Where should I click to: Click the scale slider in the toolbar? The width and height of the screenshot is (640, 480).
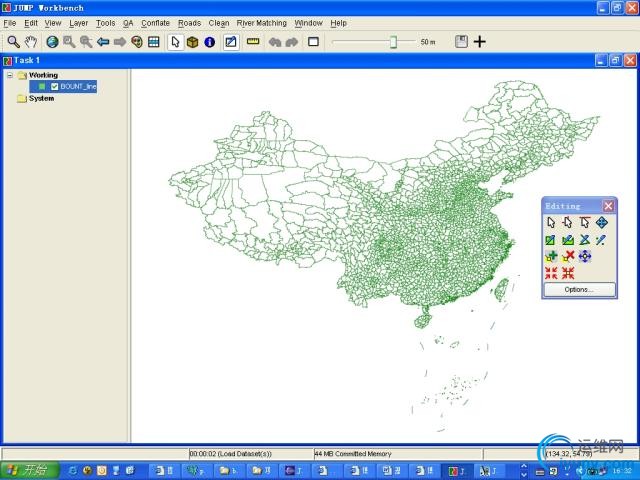click(393, 42)
